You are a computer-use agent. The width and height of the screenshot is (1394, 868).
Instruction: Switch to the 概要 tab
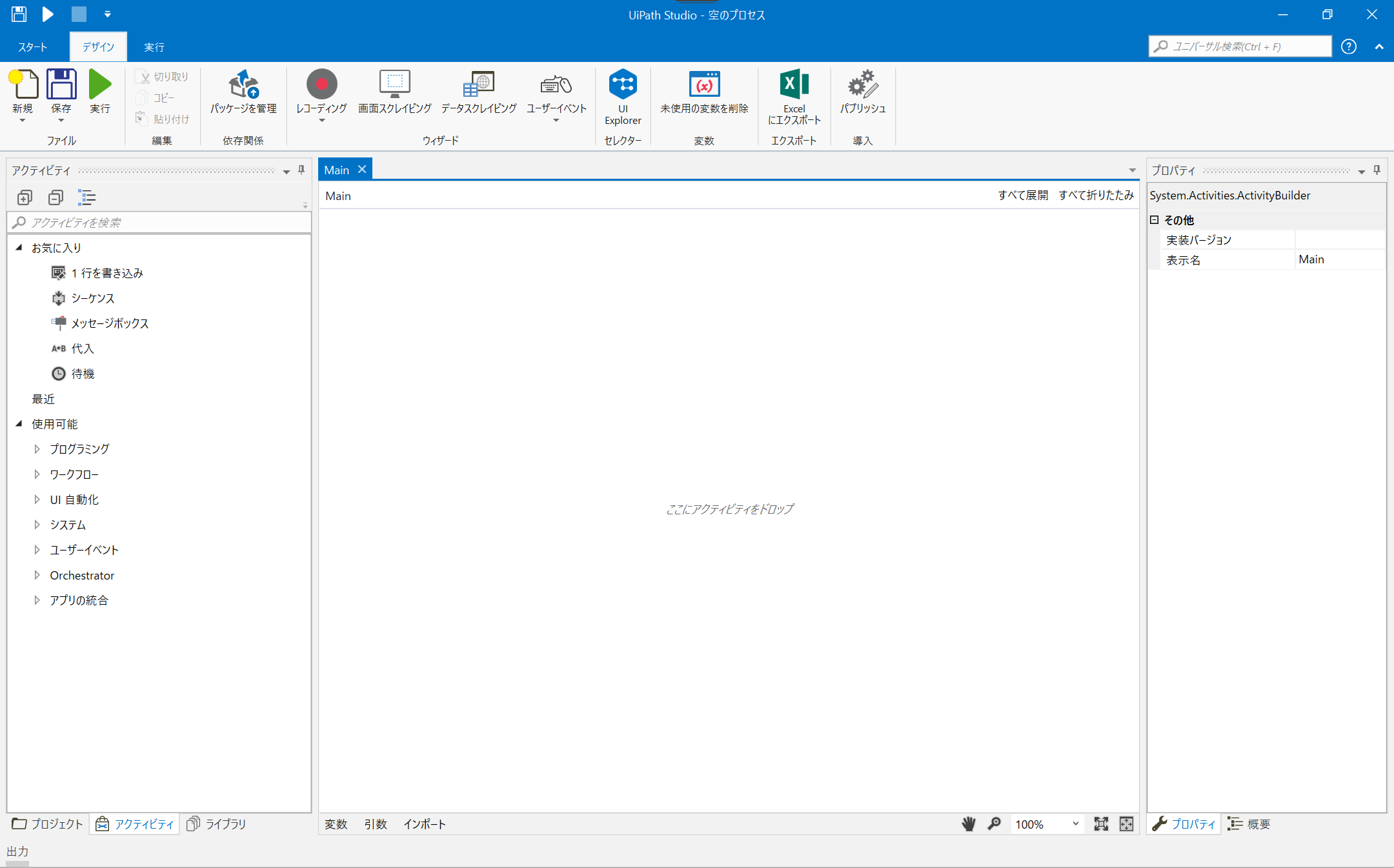click(x=1249, y=824)
